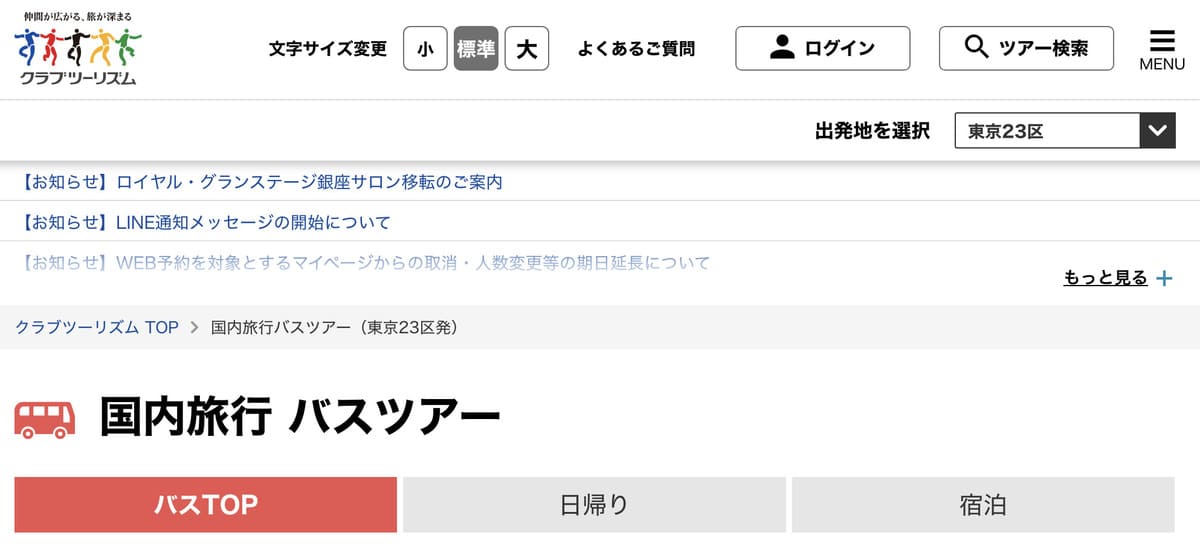Select the バスTOP tab
The width and height of the screenshot is (1200, 547).
tap(205, 505)
